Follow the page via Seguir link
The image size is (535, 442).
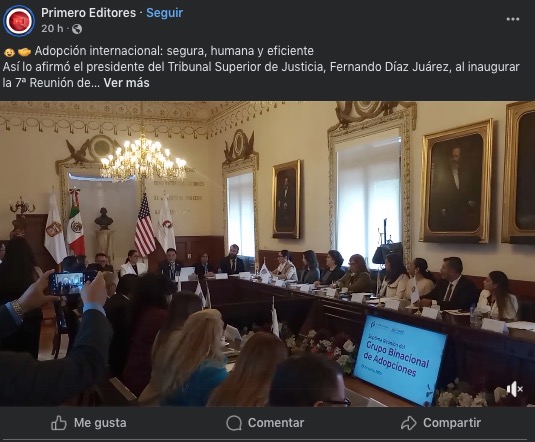click(x=164, y=13)
